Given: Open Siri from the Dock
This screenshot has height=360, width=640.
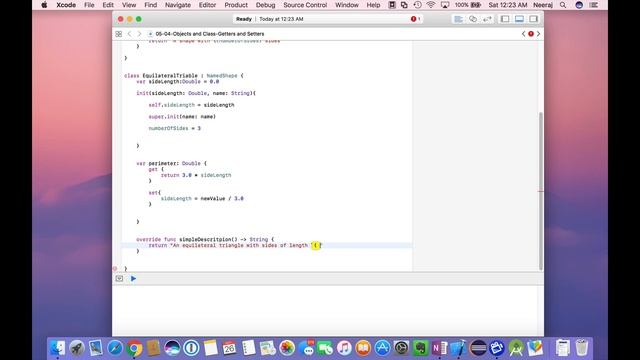Looking at the screenshot, I should pyautogui.click(x=172, y=348).
